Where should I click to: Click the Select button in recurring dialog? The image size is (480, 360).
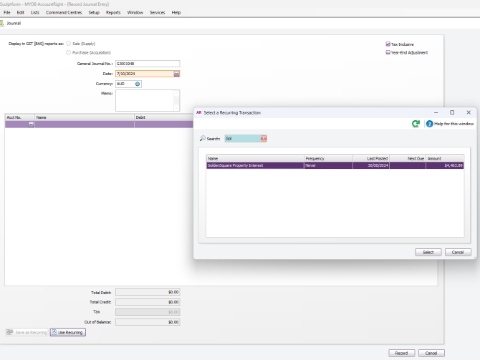(x=428, y=252)
